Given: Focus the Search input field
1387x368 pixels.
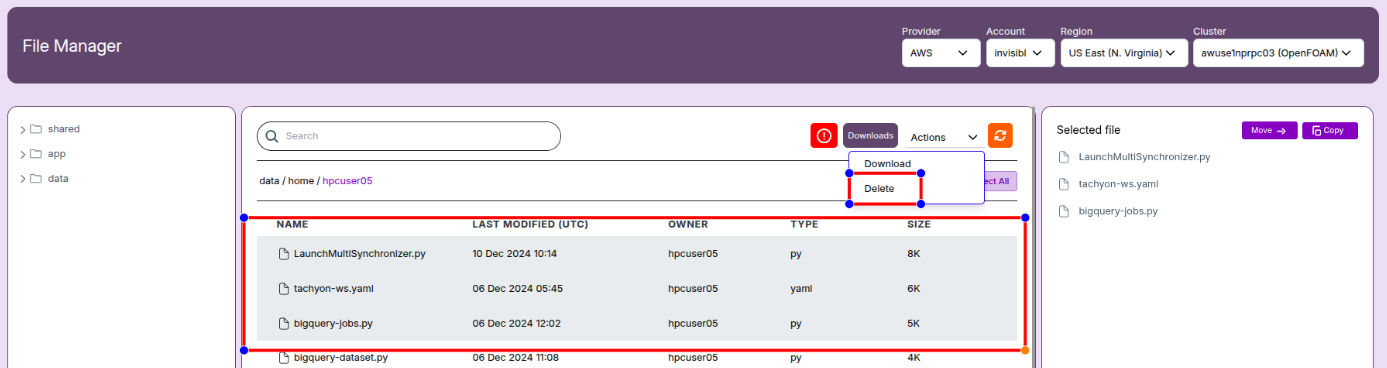Looking at the screenshot, I should [409, 136].
